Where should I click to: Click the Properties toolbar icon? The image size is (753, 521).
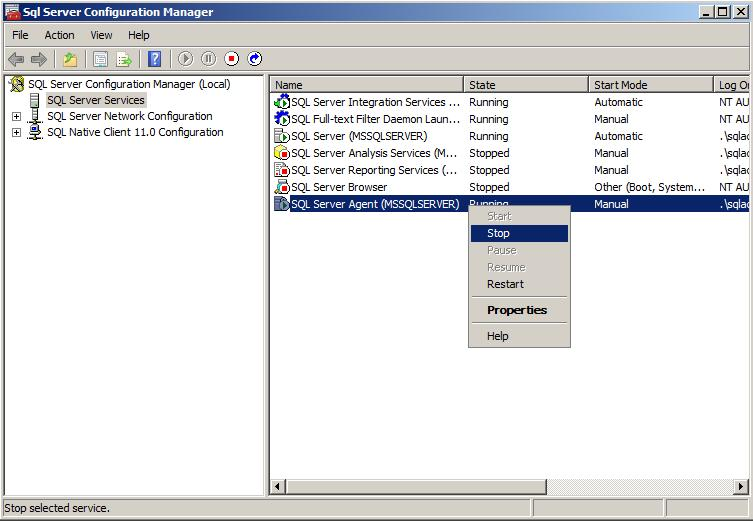click(x=100, y=60)
